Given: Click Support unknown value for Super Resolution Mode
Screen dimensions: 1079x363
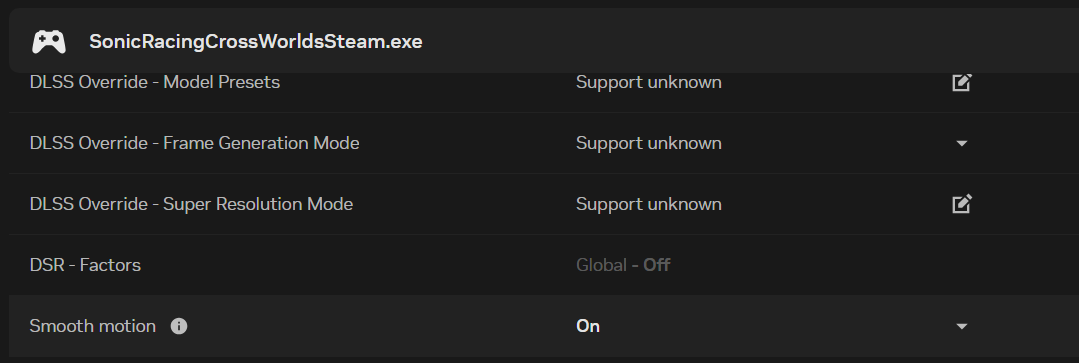Looking at the screenshot, I should 649,204.
